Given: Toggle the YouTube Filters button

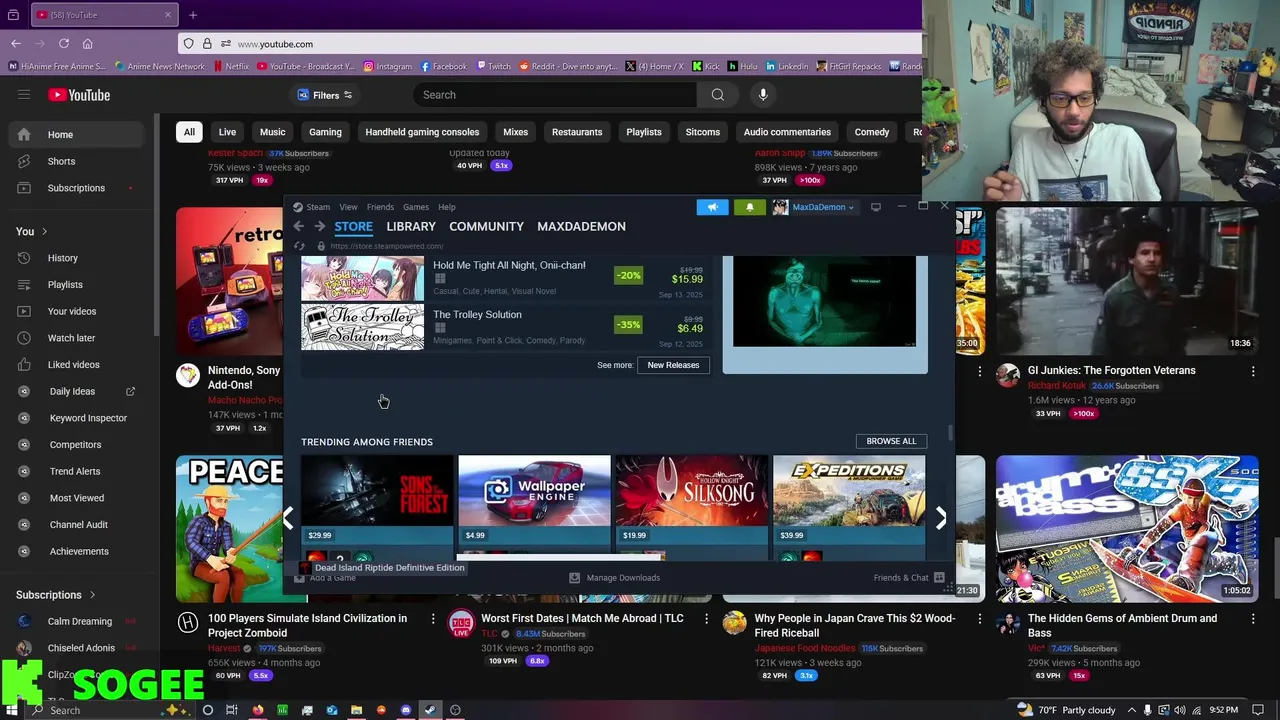Looking at the screenshot, I should 325,95.
